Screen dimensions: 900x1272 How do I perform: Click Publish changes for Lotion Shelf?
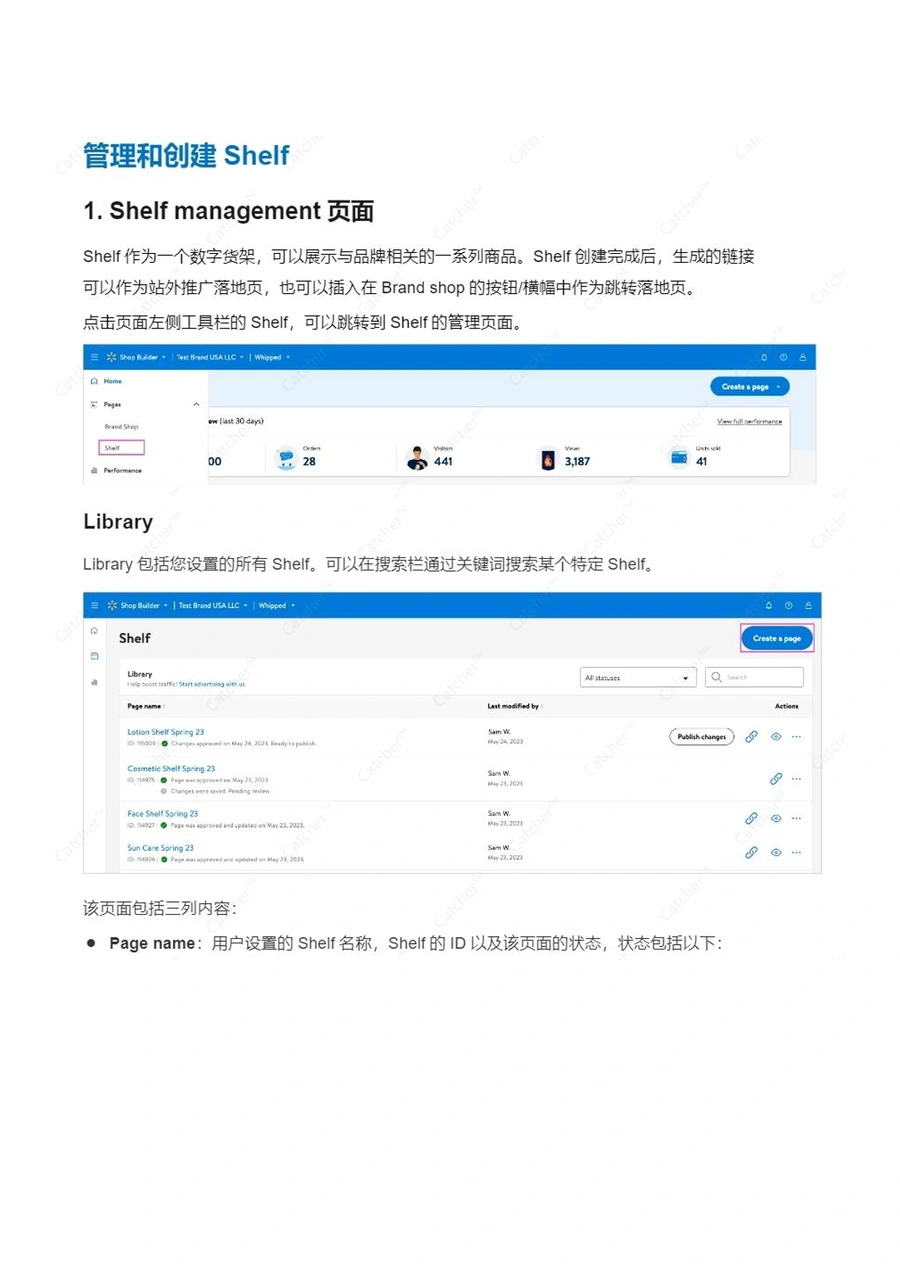(701, 737)
